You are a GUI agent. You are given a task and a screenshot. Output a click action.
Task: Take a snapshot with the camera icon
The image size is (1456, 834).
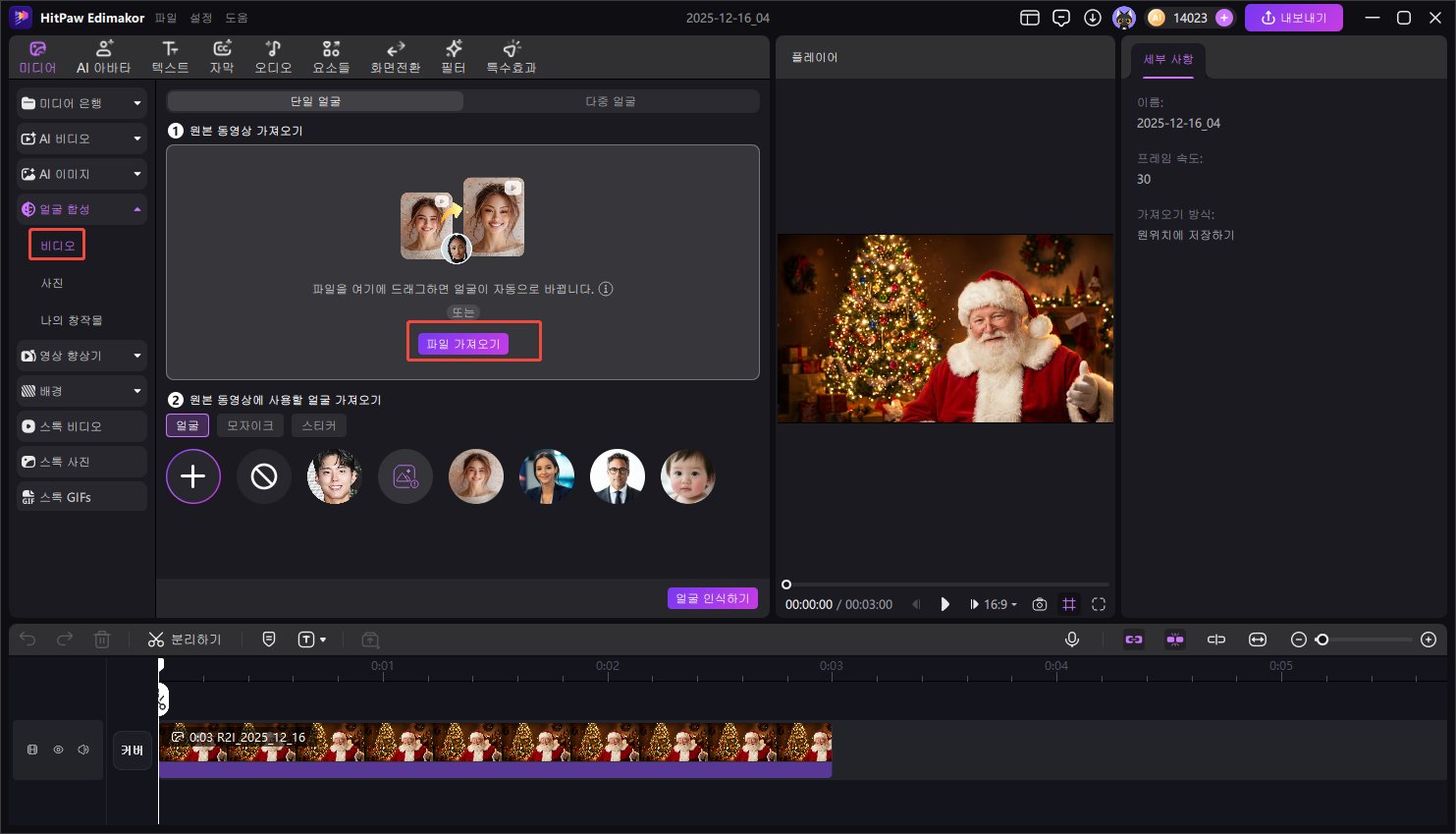point(1040,604)
